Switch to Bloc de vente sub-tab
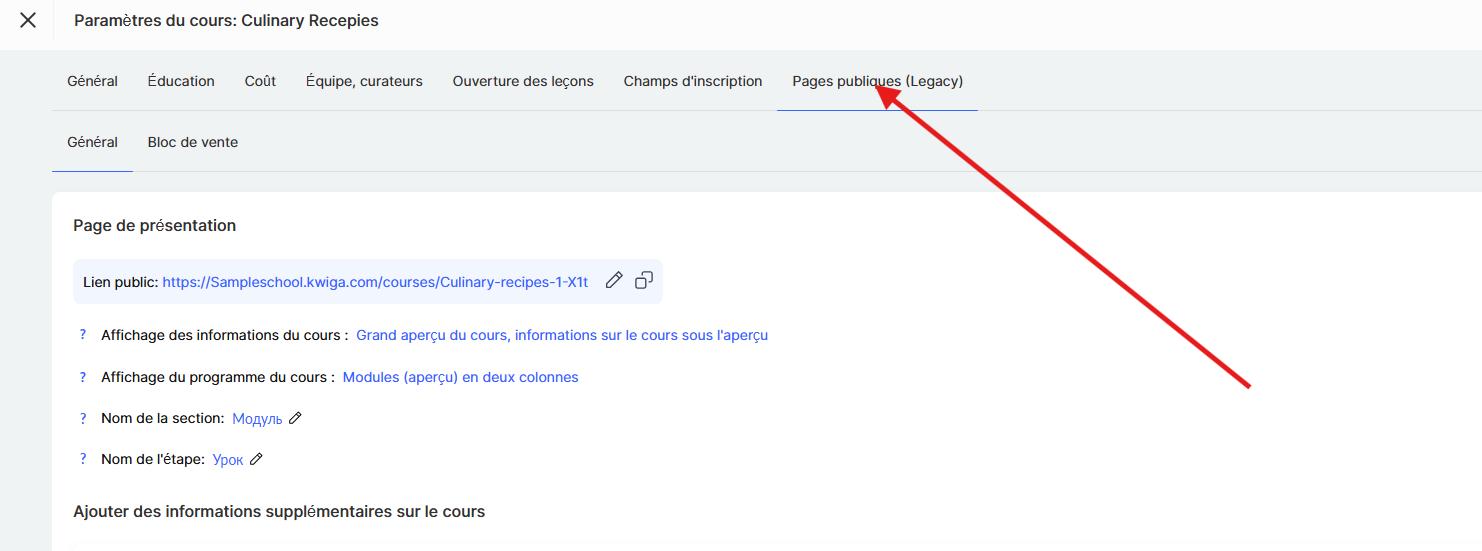This screenshot has height=551, width=1482. (x=193, y=143)
